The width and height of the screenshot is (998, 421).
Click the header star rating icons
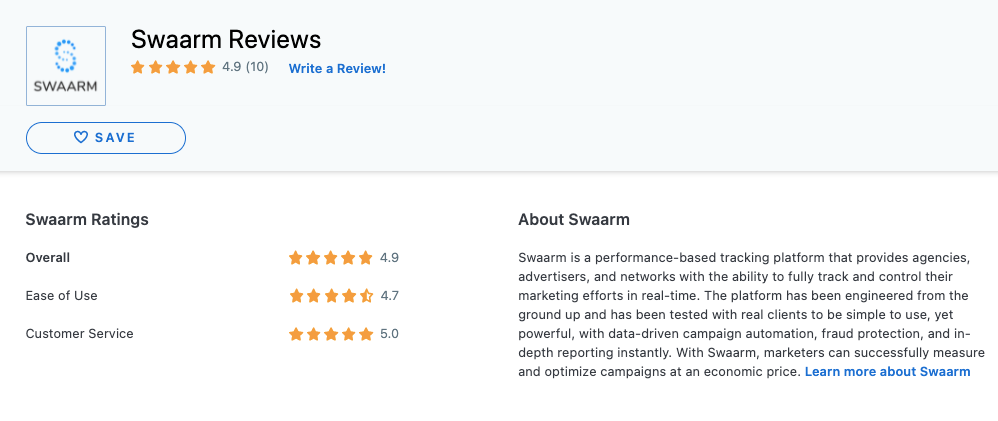pyautogui.click(x=173, y=67)
